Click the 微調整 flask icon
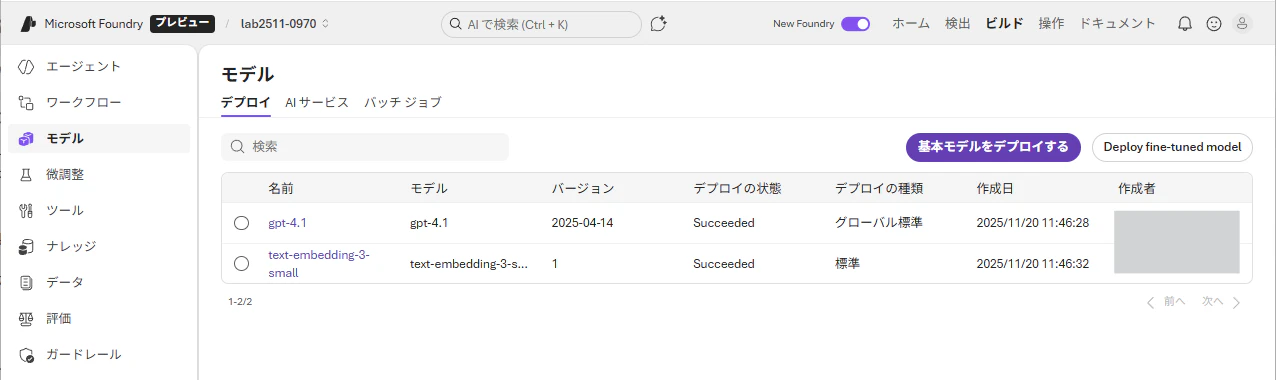Image resolution: width=1276 pixels, height=380 pixels. point(27,175)
